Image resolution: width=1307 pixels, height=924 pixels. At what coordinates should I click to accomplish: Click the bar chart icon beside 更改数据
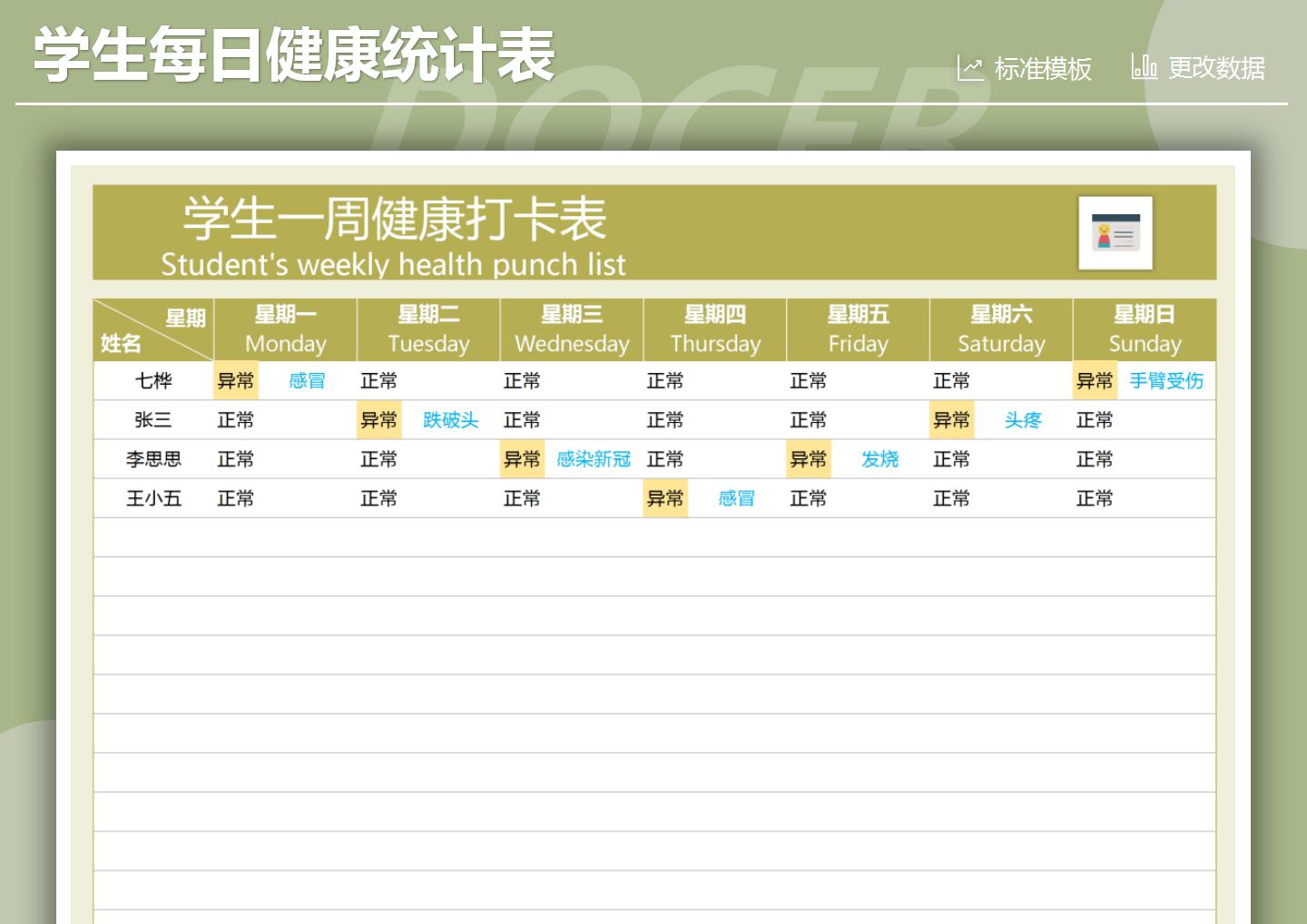coord(1142,66)
